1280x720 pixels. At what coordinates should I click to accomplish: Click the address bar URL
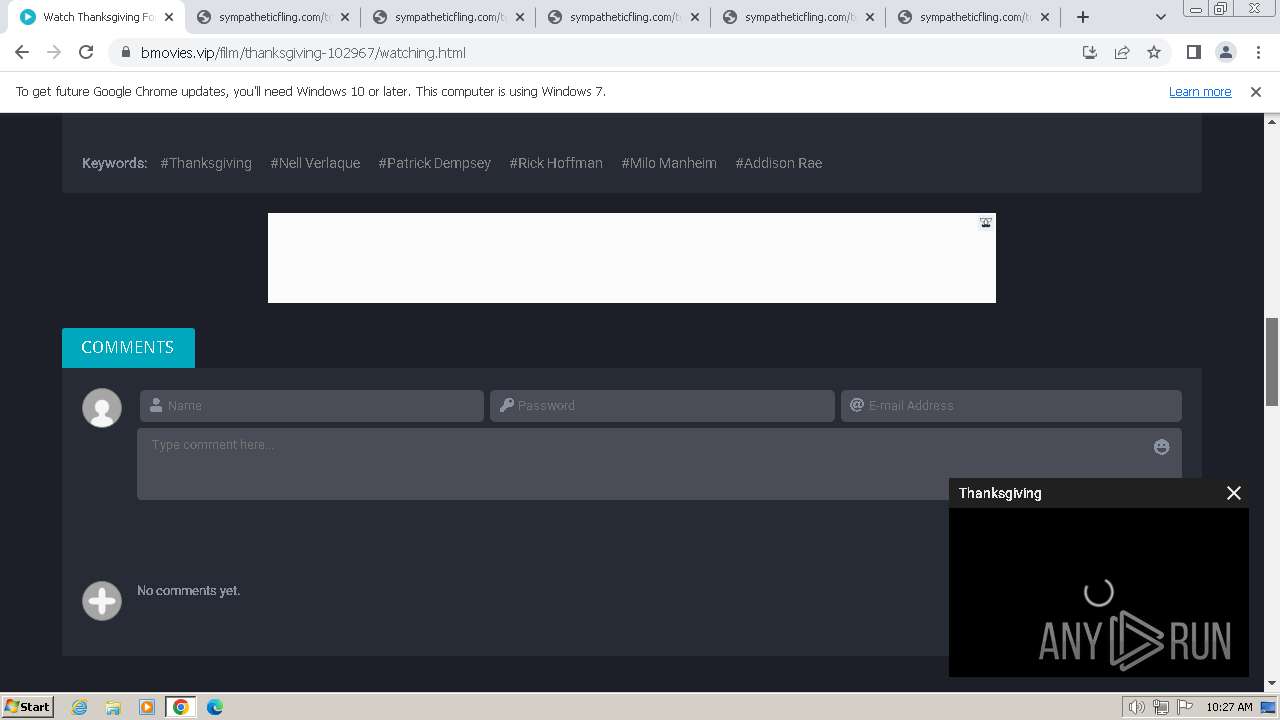point(303,53)
